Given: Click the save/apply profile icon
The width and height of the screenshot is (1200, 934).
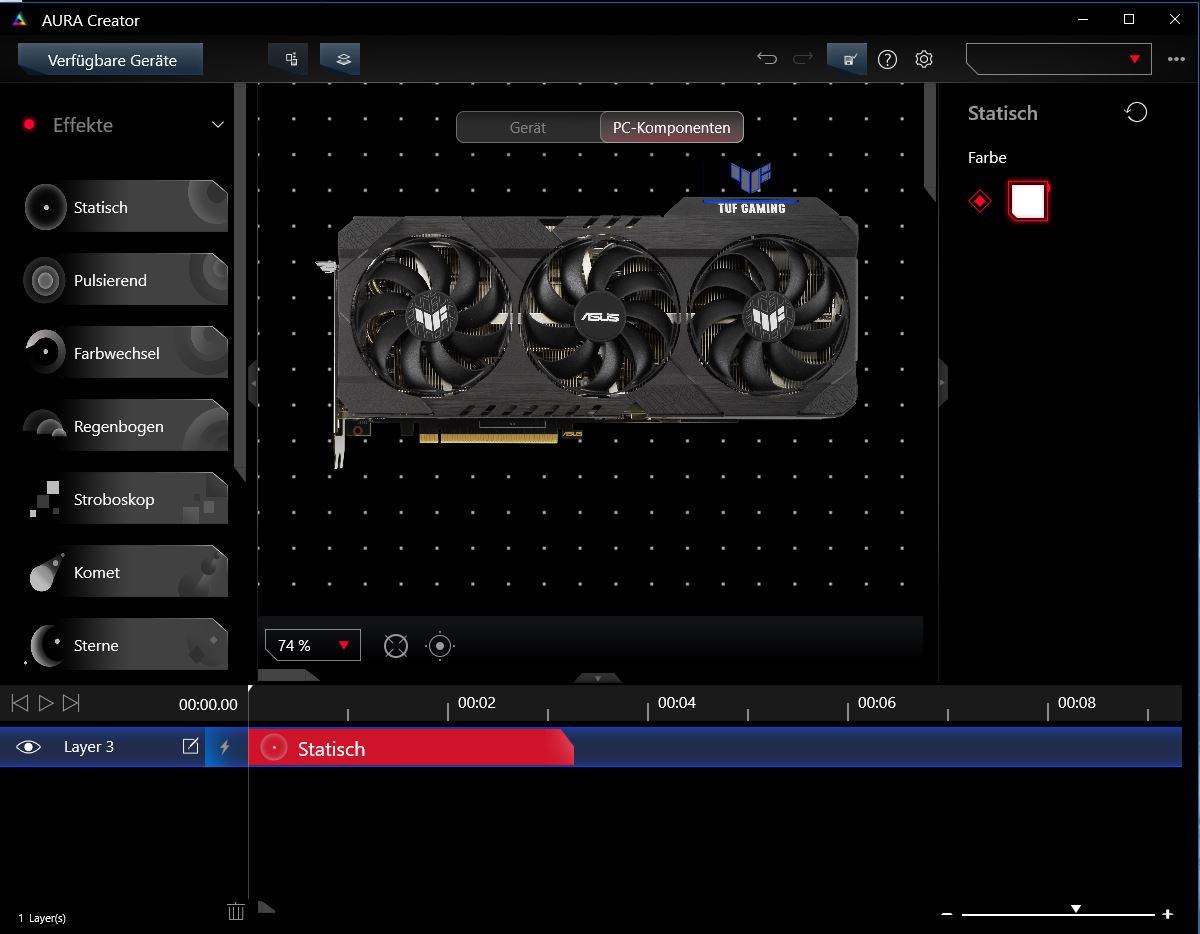Looking at the screenshot, I should coord(848,59).
